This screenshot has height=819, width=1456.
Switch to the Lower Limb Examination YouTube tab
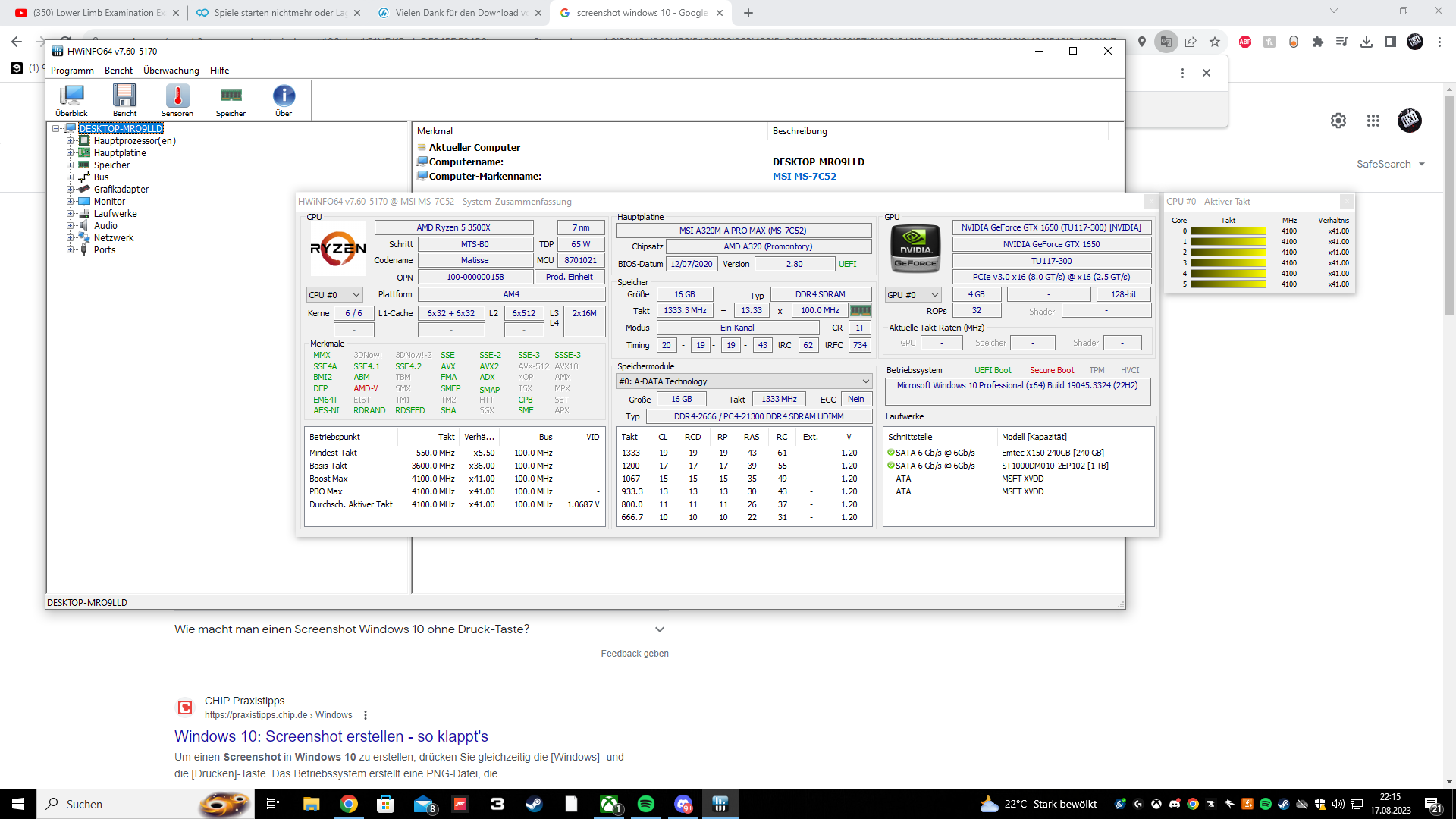[96, 13]
